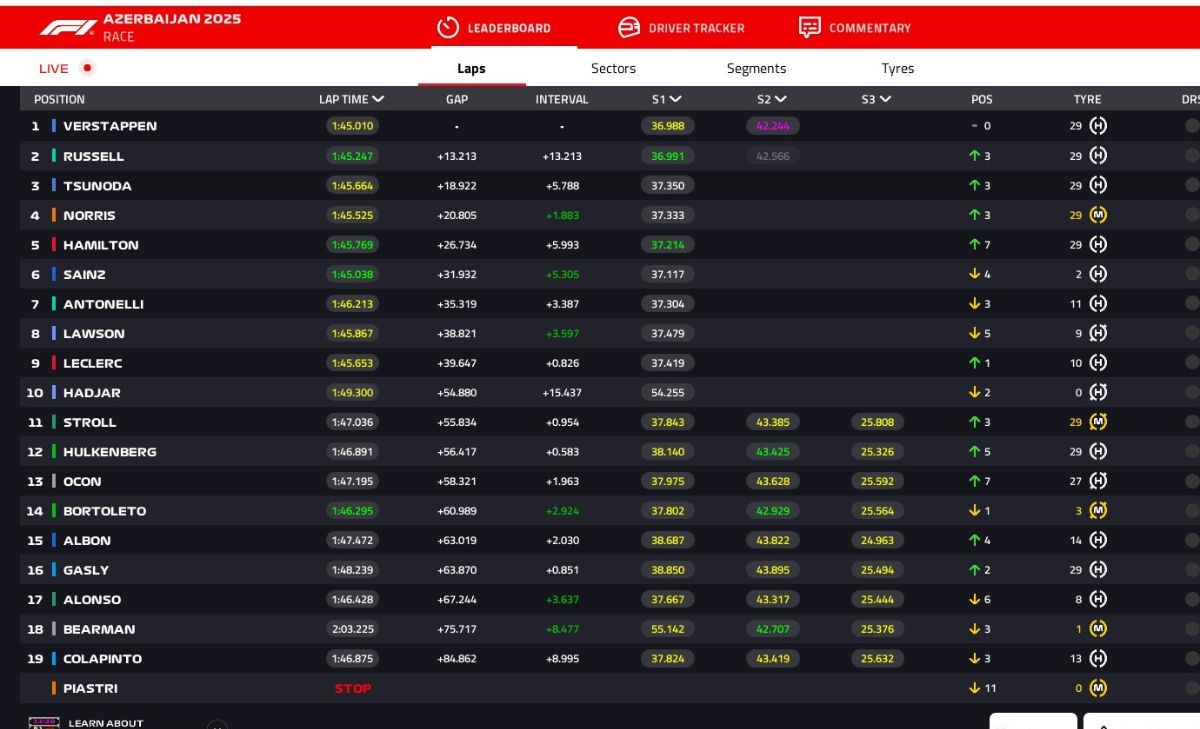Open the S1 column chevron

coord(676,99)
